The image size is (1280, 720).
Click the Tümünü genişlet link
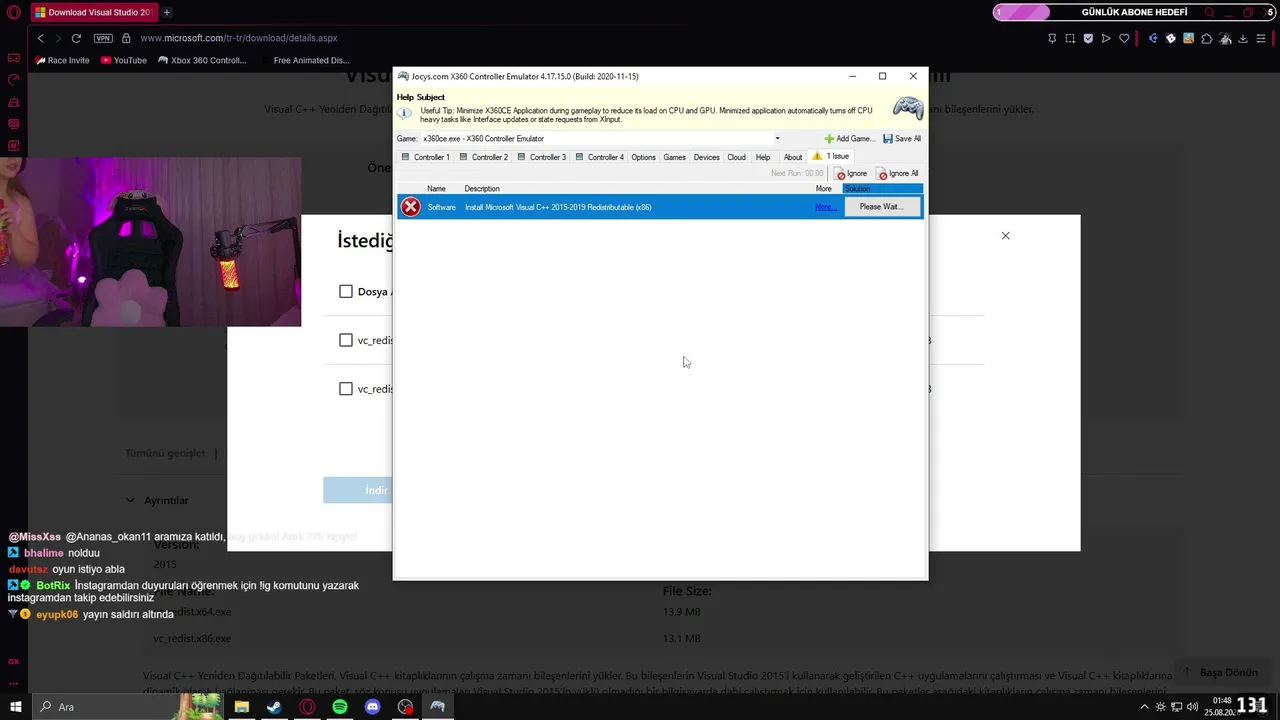tap(165, 453)
